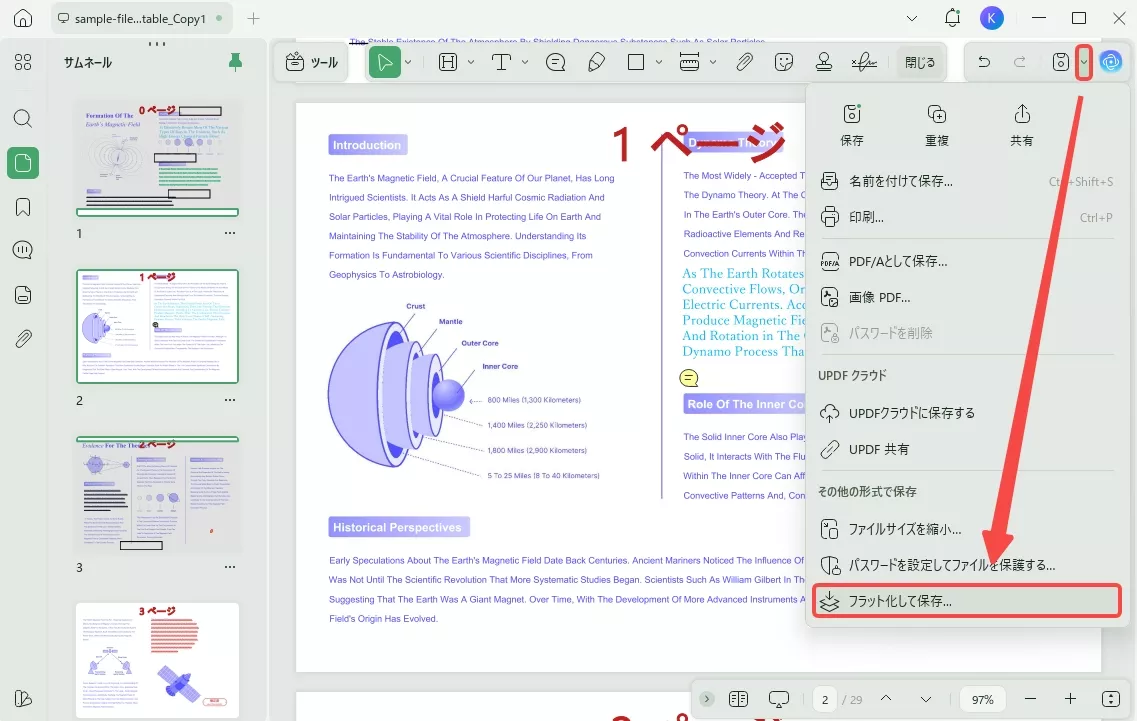Image resolution: width=1137 pixels, height=721 pixels.
Task: Pin the thumbnail panel
Action: pyautogui.click(x=235, y=62)
